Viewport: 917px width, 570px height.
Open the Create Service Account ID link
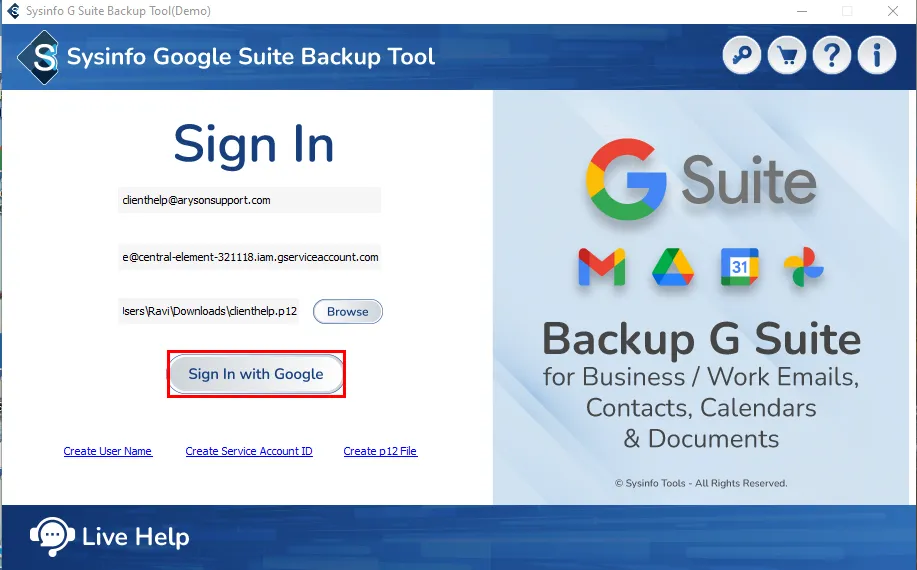click(x=249, y=451)
